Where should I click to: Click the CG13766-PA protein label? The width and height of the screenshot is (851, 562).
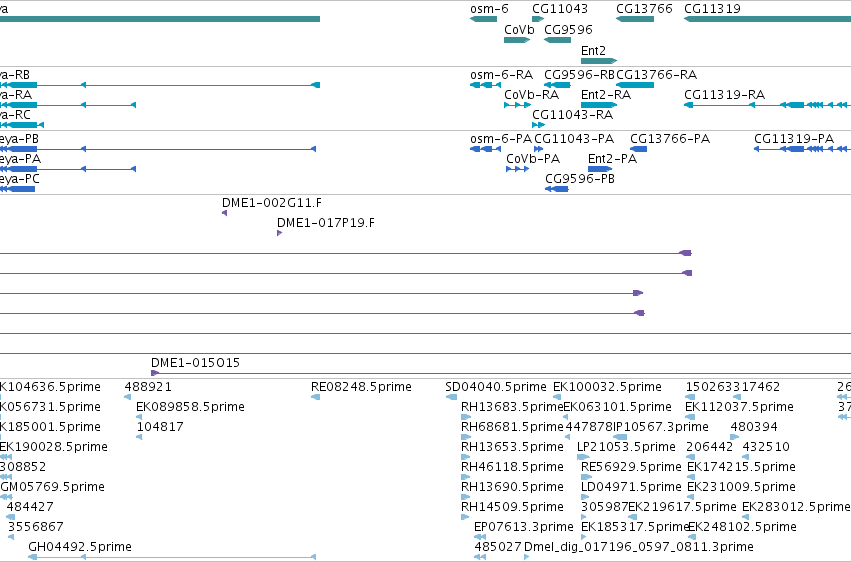(x=670, y=139)
